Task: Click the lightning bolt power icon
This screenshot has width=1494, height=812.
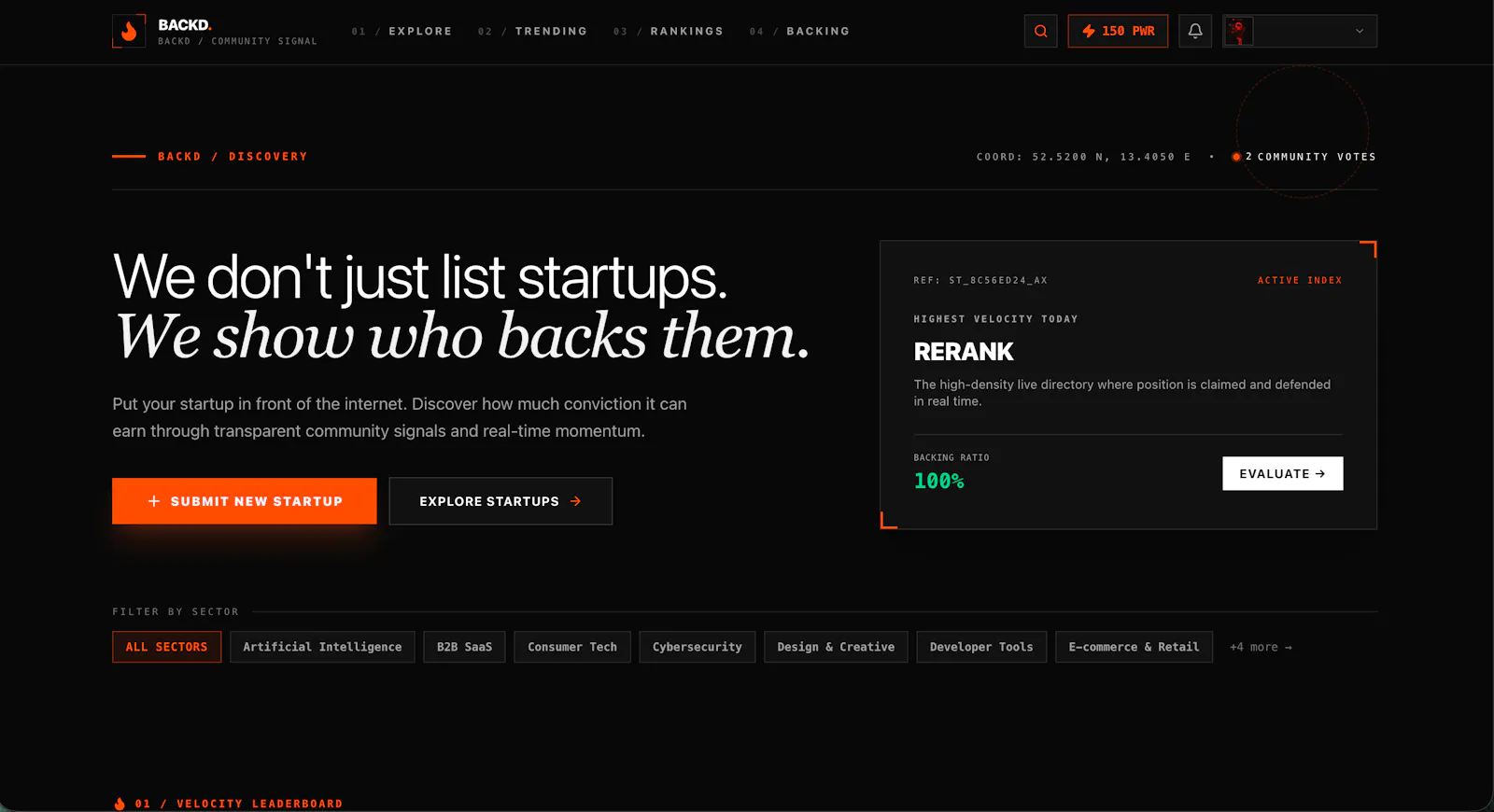Action: click(1089, 31)
